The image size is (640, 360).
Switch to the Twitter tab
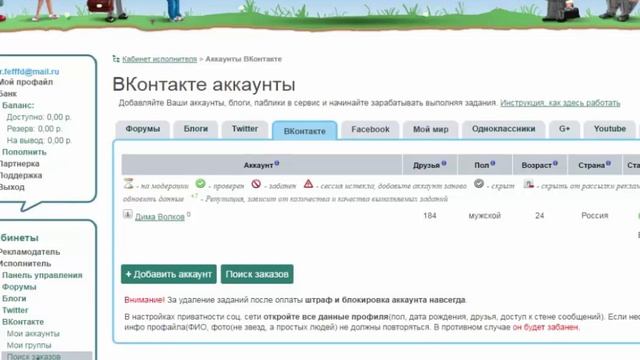(245, 129)
